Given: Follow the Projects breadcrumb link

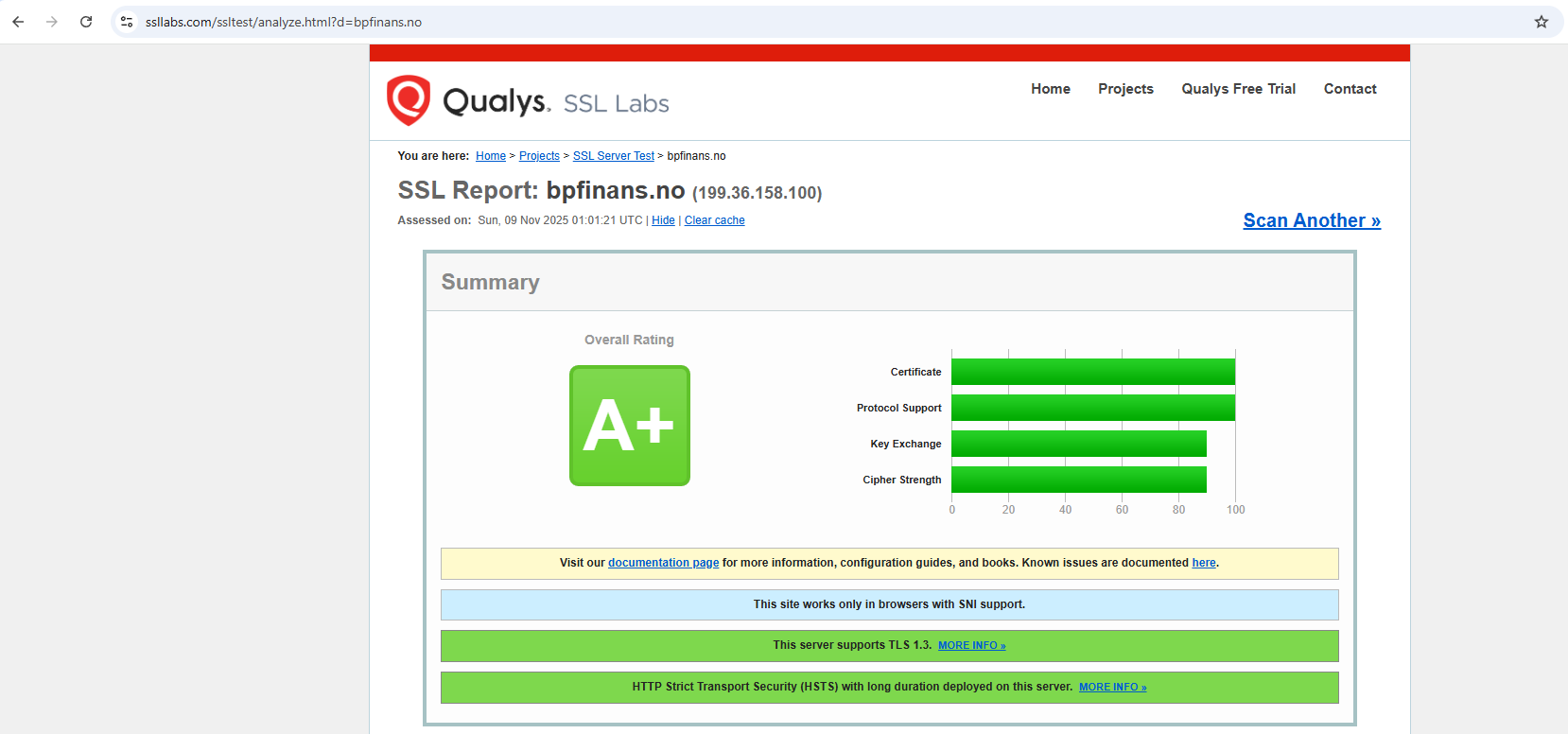Looking at the screenshot, I should 539,156.
